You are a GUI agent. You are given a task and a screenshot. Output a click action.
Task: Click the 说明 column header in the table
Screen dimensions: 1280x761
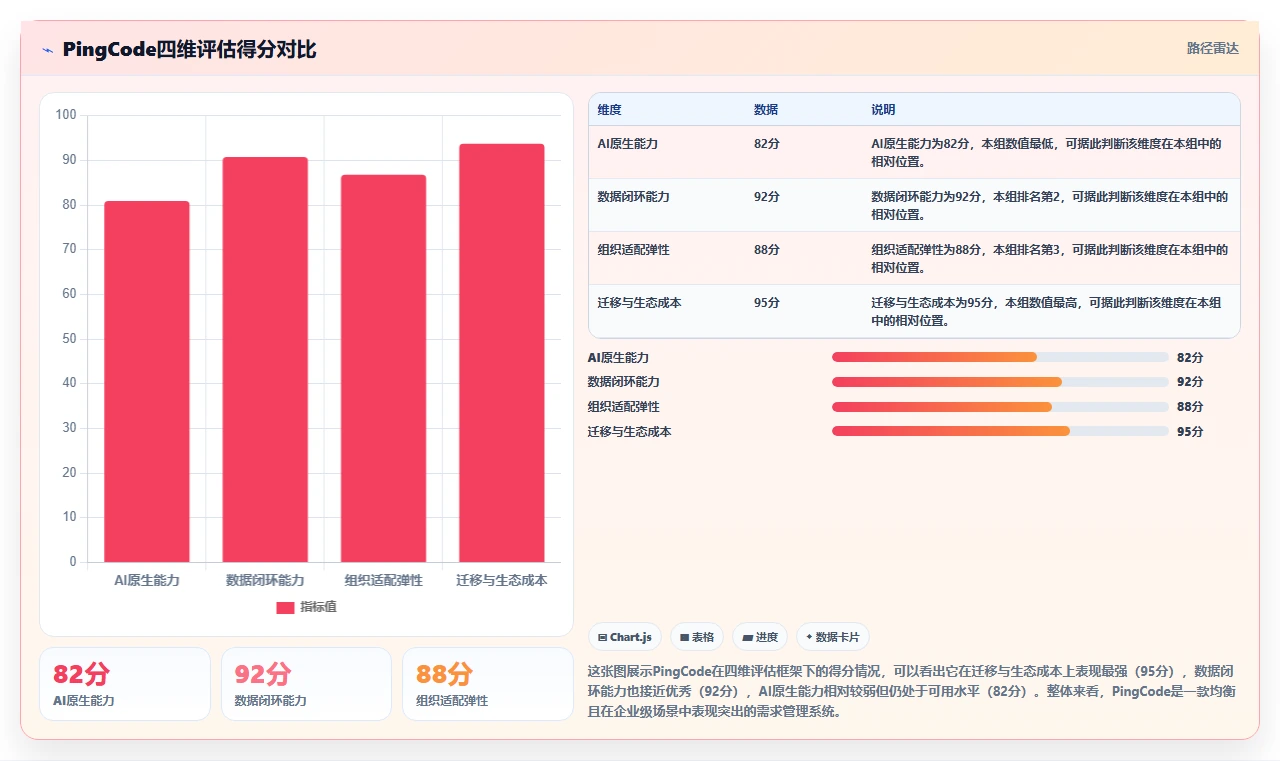(x=883, y=110)
